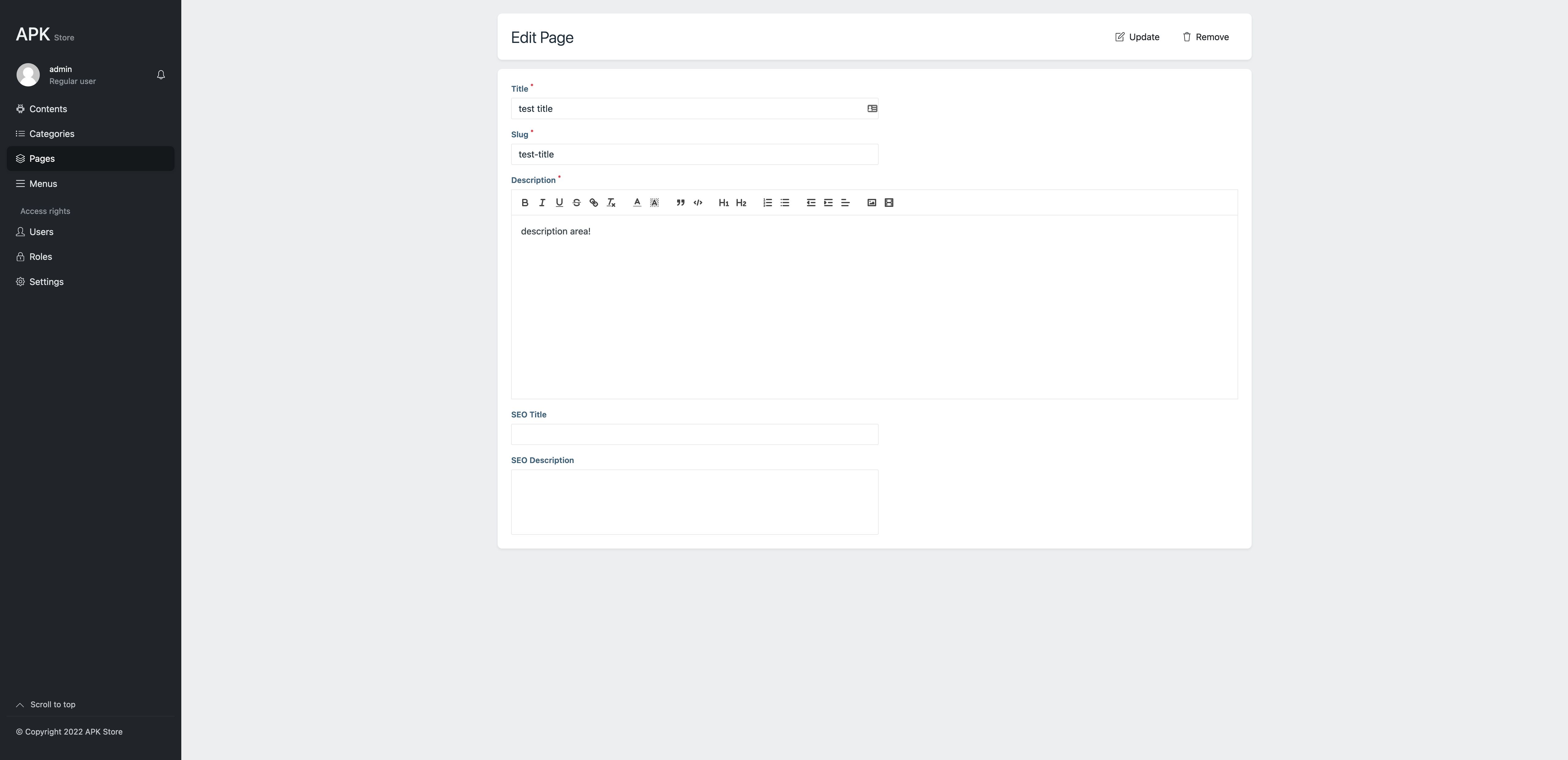Insert a hyperlink using the link icon
This screenshot has height=760, width=1568.
pyautogui.click(x=594, y=203)
